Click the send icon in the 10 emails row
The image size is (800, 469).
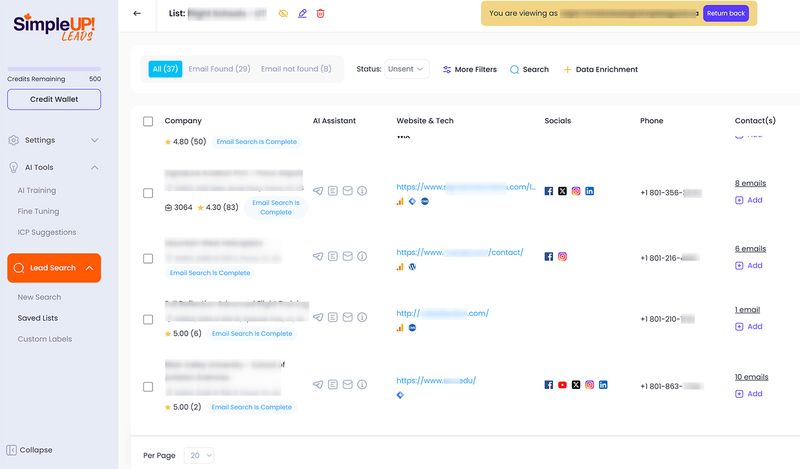[x=318, y=385]
